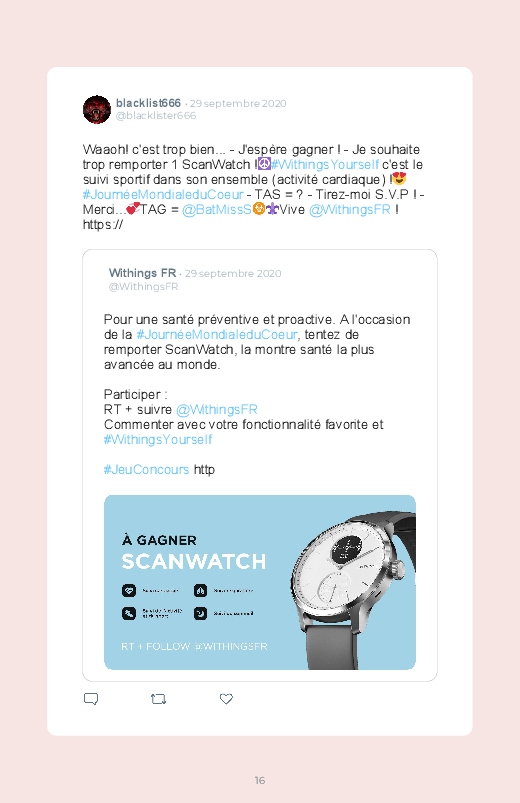Open #JournéeMondialeduCoeur hashtag in quoted tweet
The image size is (520, 803).
click(217, 335)
